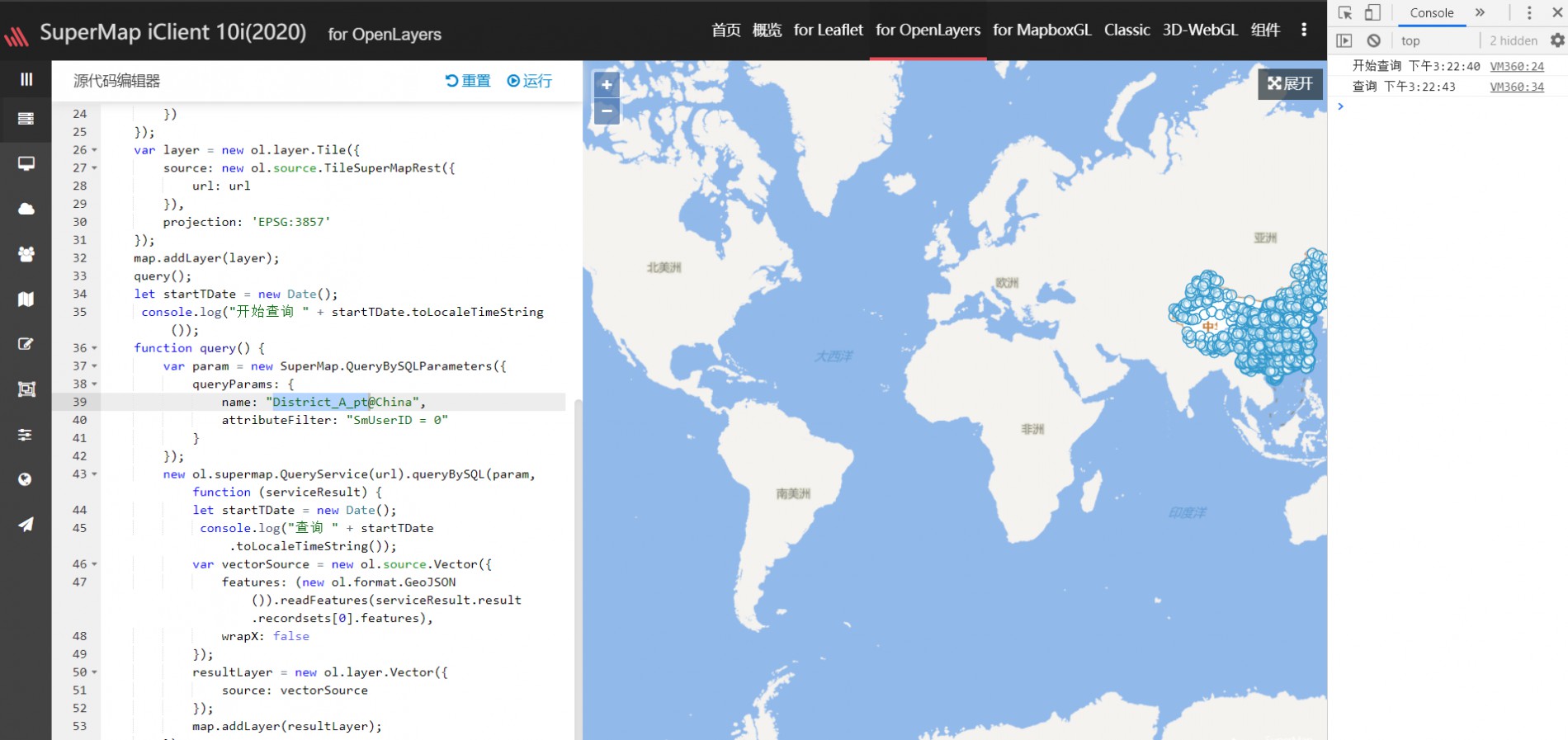Click District_A_pt@China string on line 39
This screenshot has width=1568, height=740.
click(342, 402)
